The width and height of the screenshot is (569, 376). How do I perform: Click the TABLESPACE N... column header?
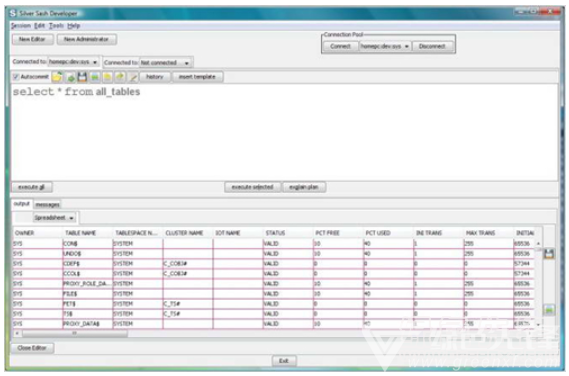coord(138,233)
